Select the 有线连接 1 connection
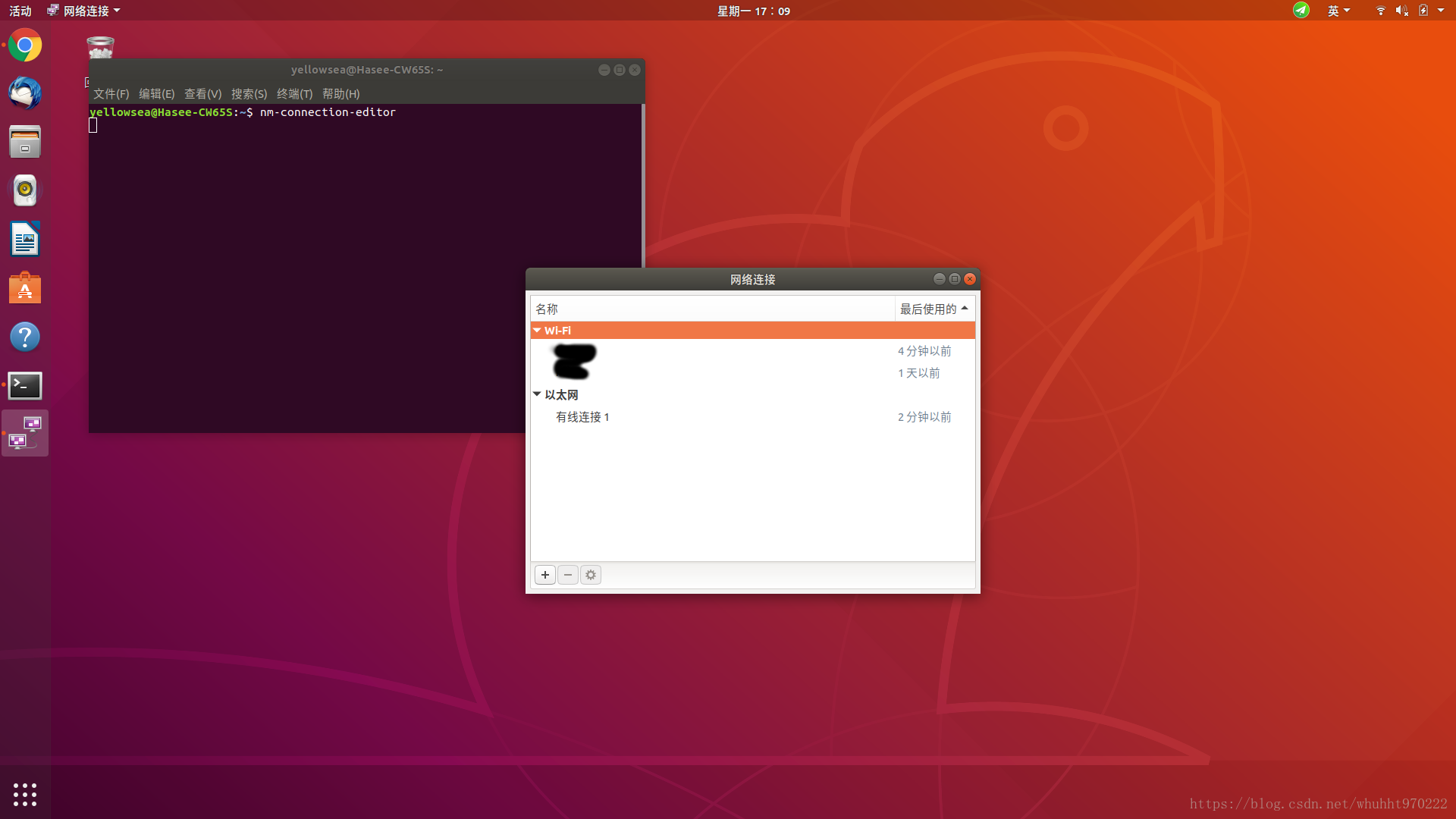Screen dimensions: 1456x819 click(x=582, y=417)
